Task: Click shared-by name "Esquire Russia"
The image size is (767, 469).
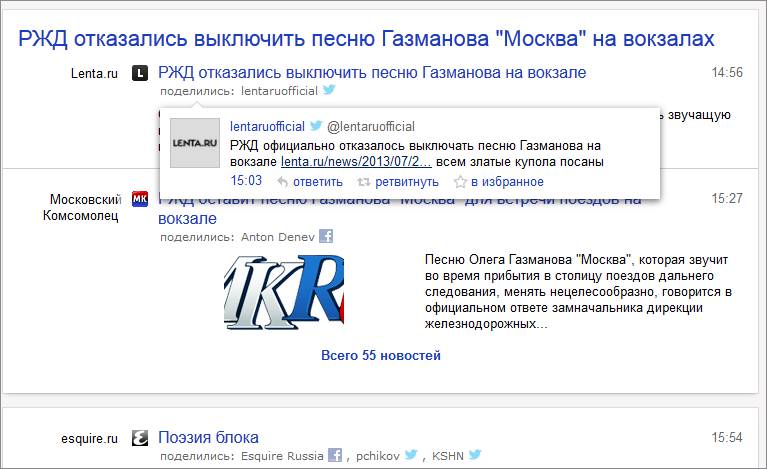Action: click(x=282, y=456)
